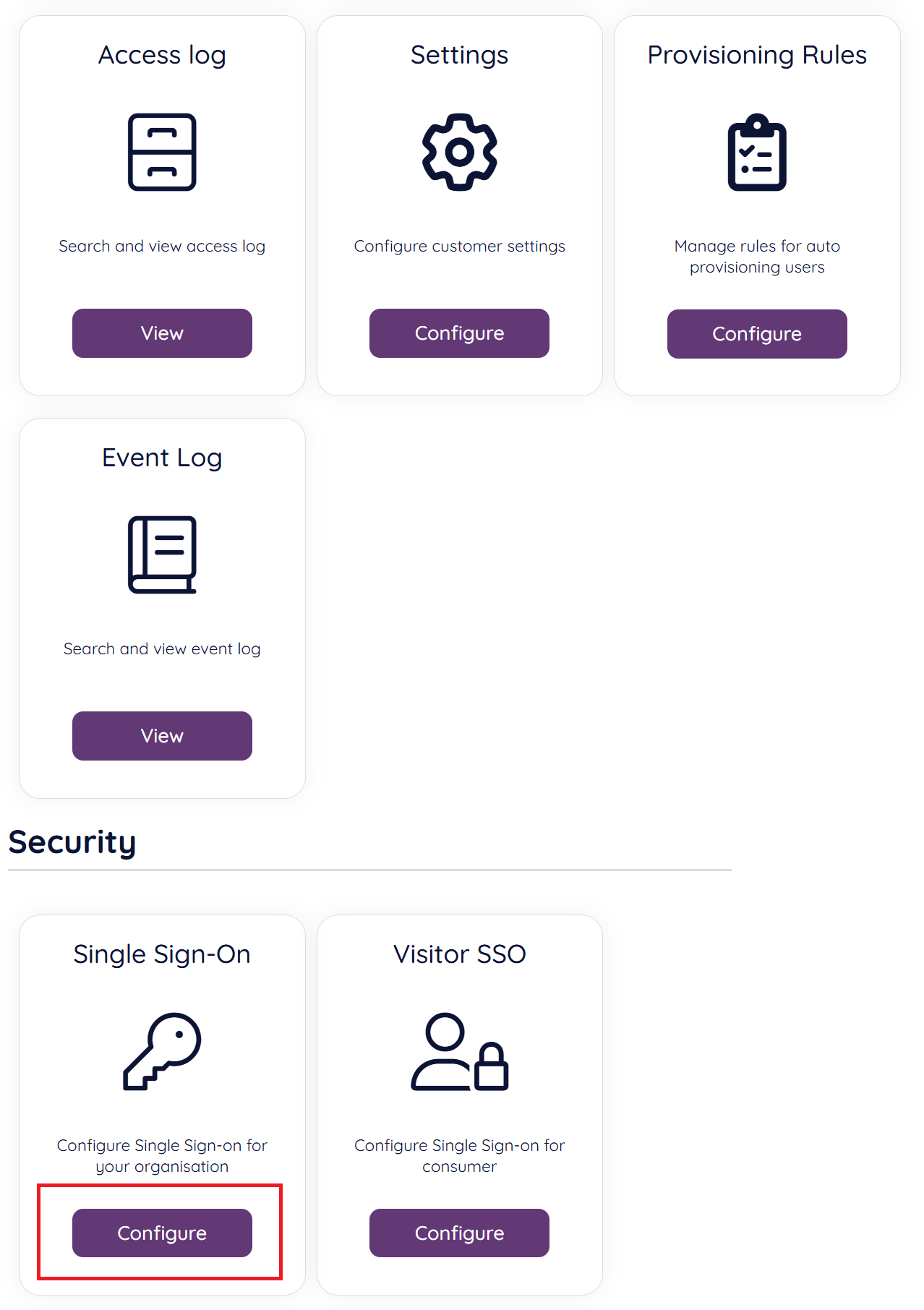Click the 'Search and view event log' description
924x1310 pixels.
[x=162, y=649]
